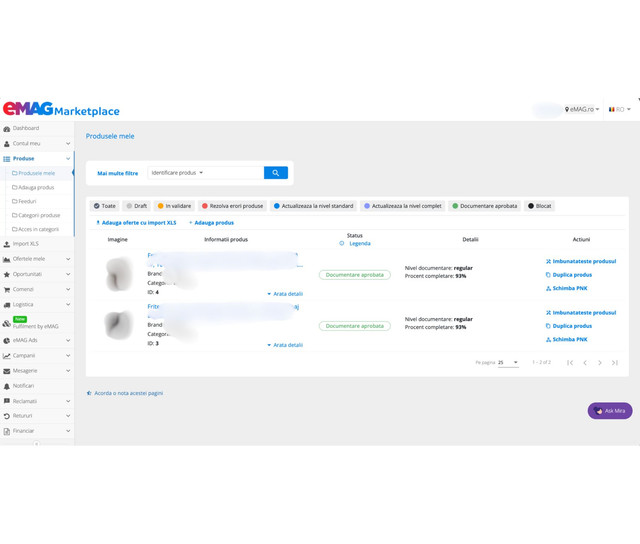Filter by Documentare aprobata status chip
The image size is (640, 544).
pos(484,206)
